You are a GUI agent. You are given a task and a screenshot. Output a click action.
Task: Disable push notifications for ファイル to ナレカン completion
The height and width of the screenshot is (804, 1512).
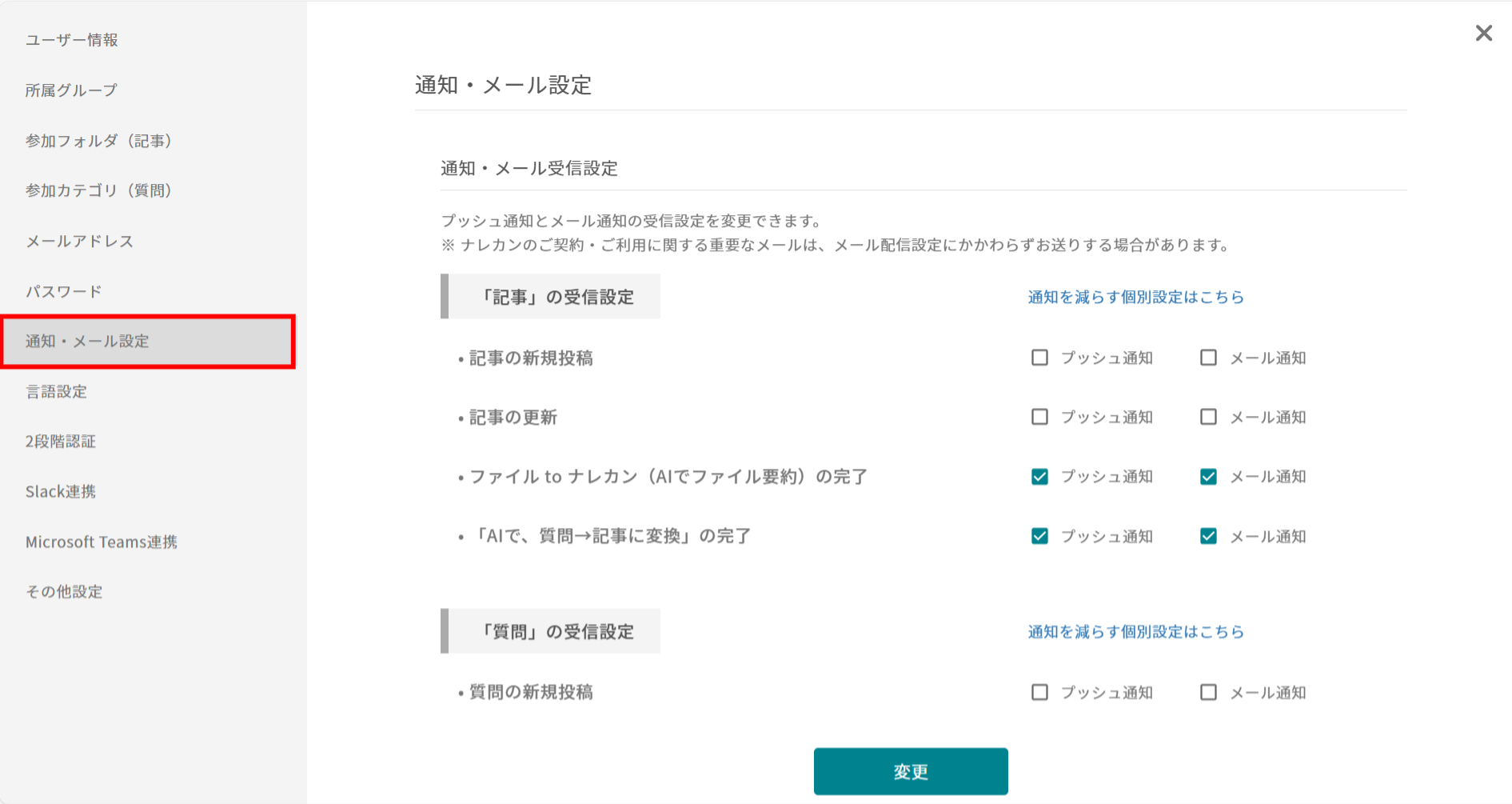pyautogui.click(x=1039, y=476)
